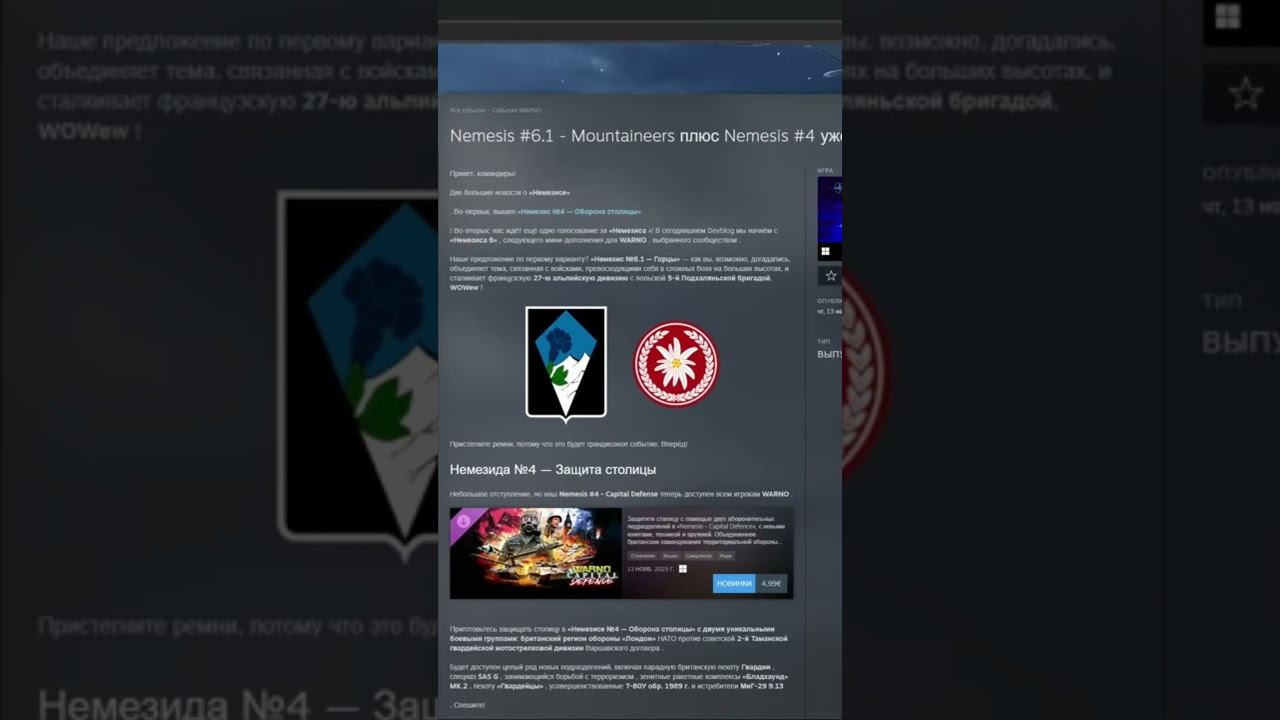
Task: Click the 'ИГРА' sidebar label
Action: 825,171
